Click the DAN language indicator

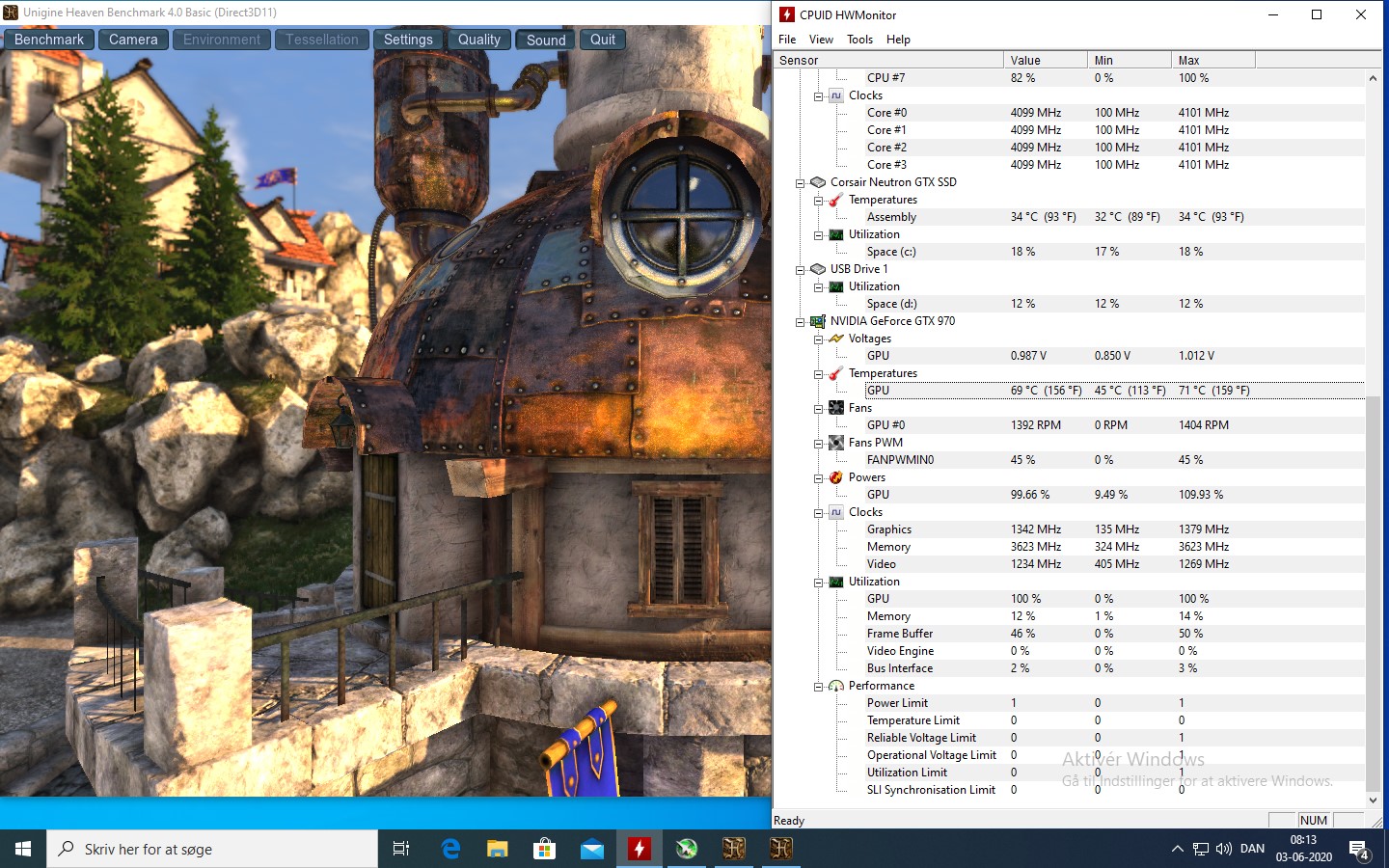point(1252,849)
